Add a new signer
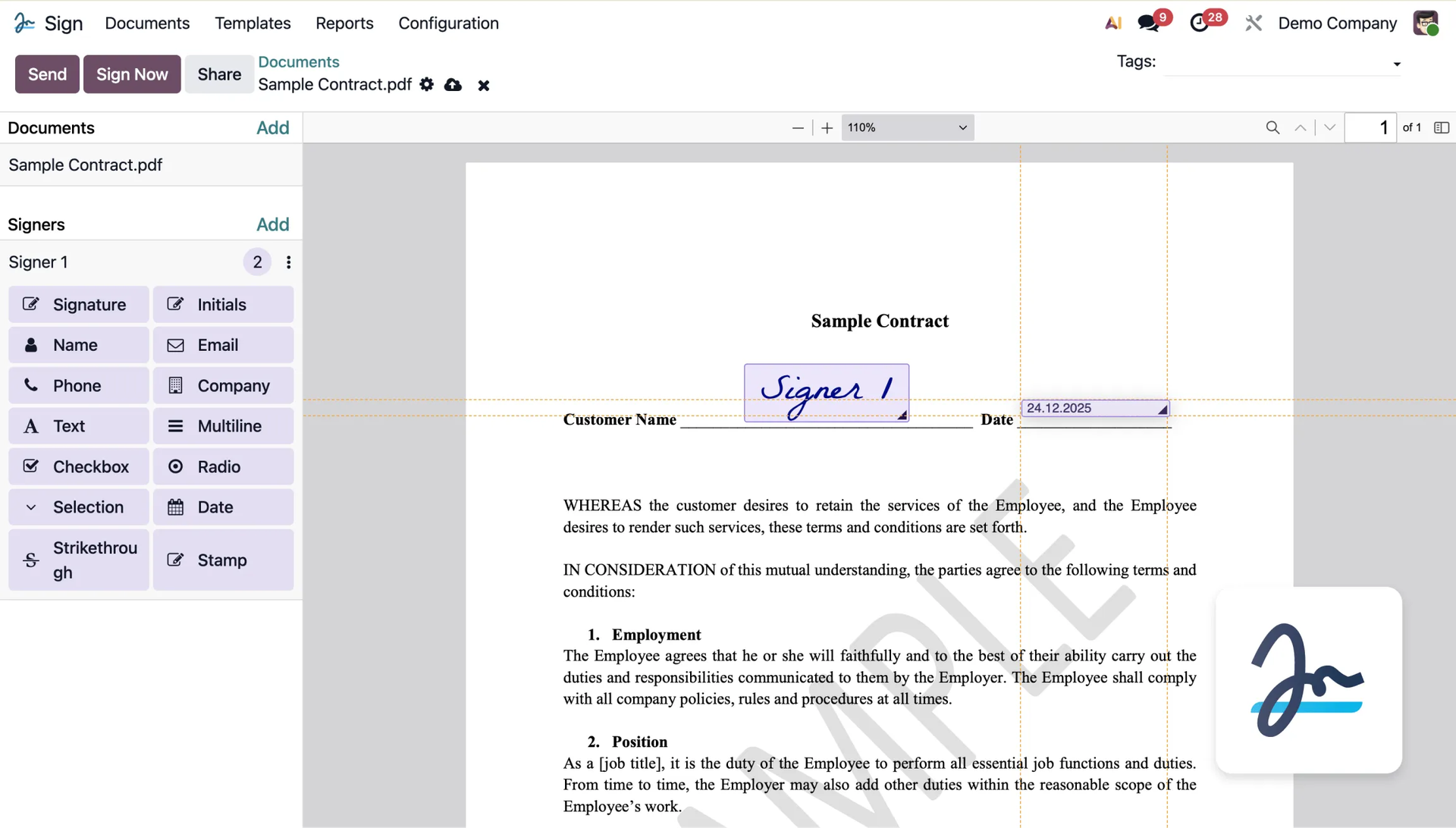 pyautogui.click(x=273, y=224)
